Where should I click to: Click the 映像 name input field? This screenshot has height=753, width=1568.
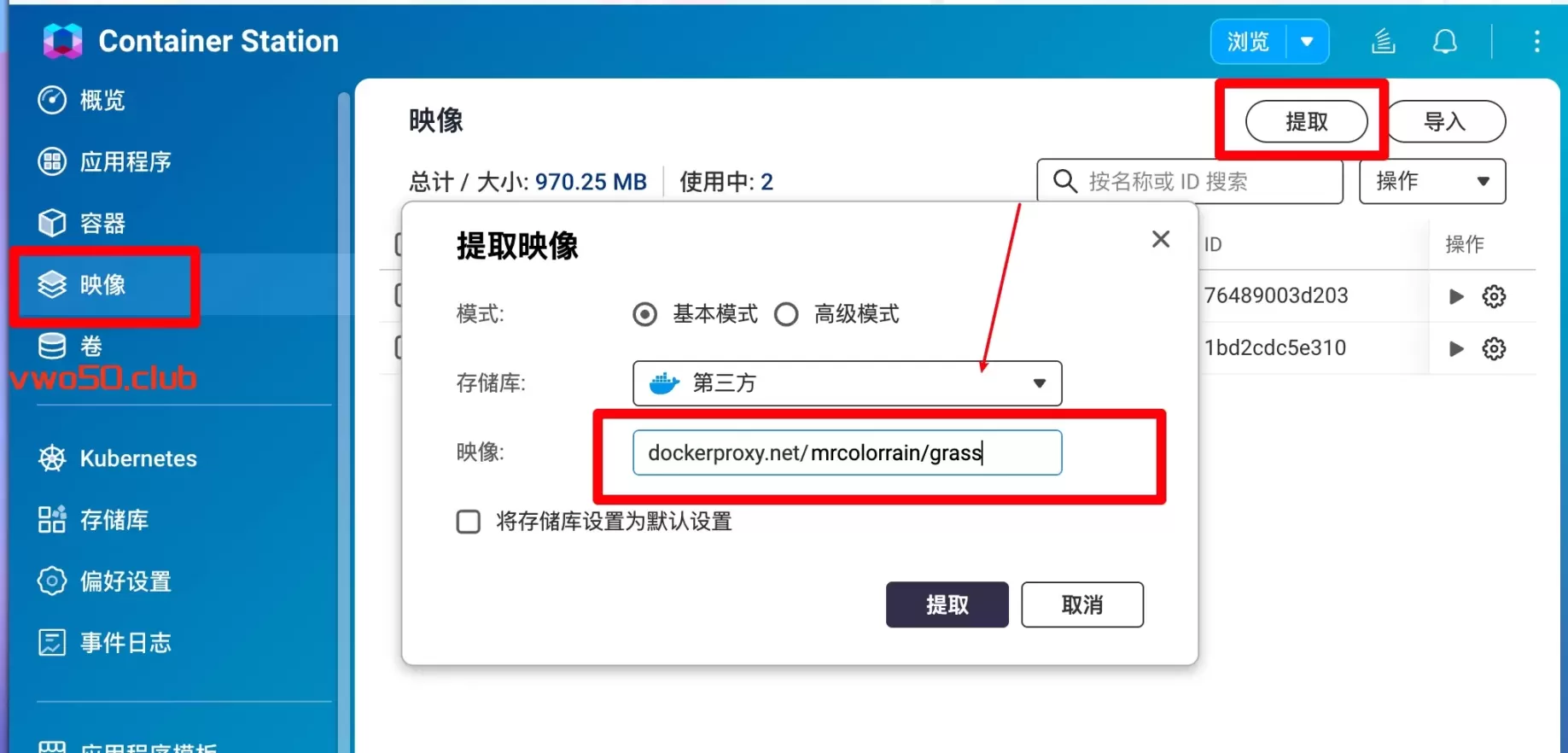847,452
